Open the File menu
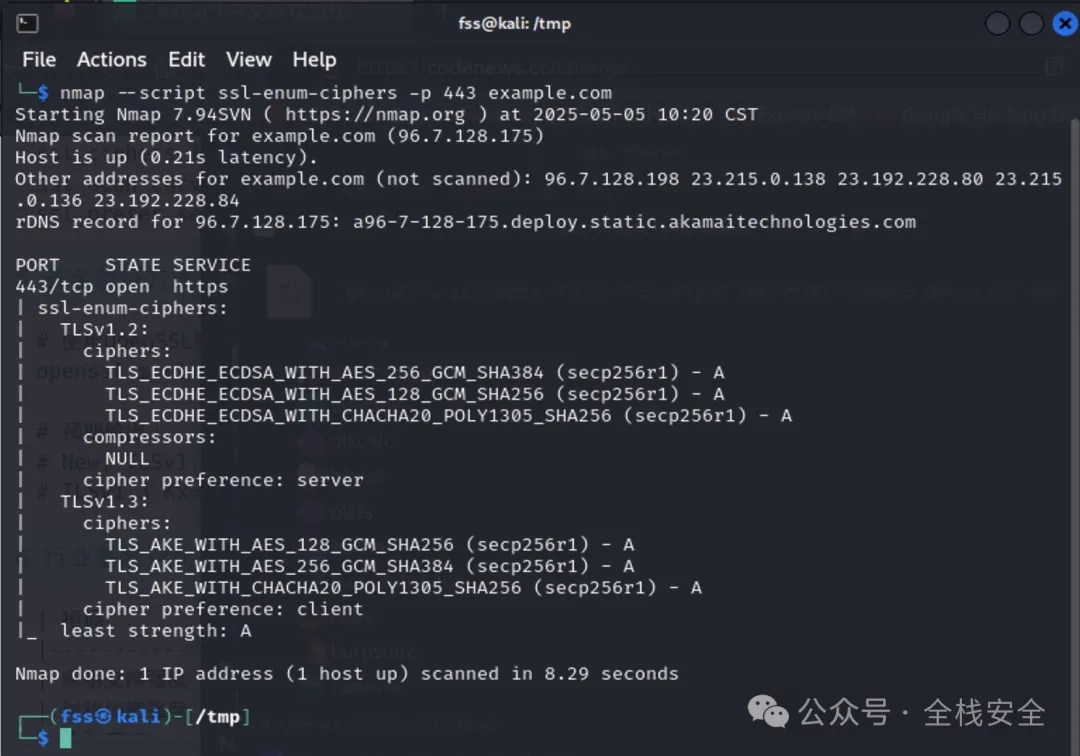1080x756 pixels. [x=39, y=60]
